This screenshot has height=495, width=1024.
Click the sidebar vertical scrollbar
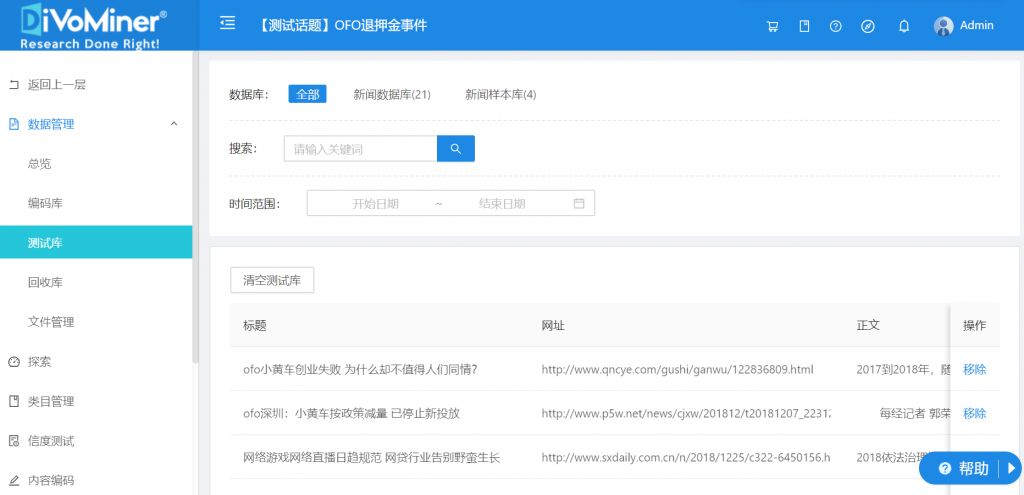click(195, 208)
